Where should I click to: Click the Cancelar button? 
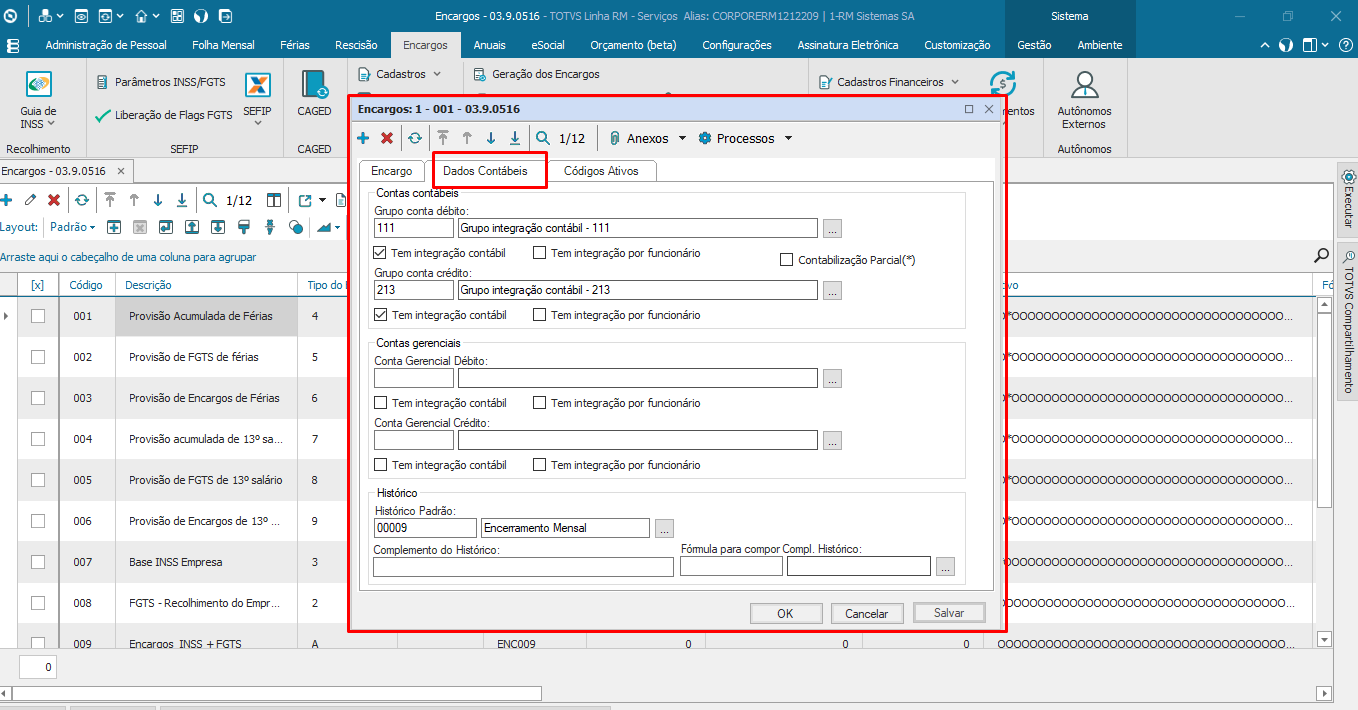(867, 613)
